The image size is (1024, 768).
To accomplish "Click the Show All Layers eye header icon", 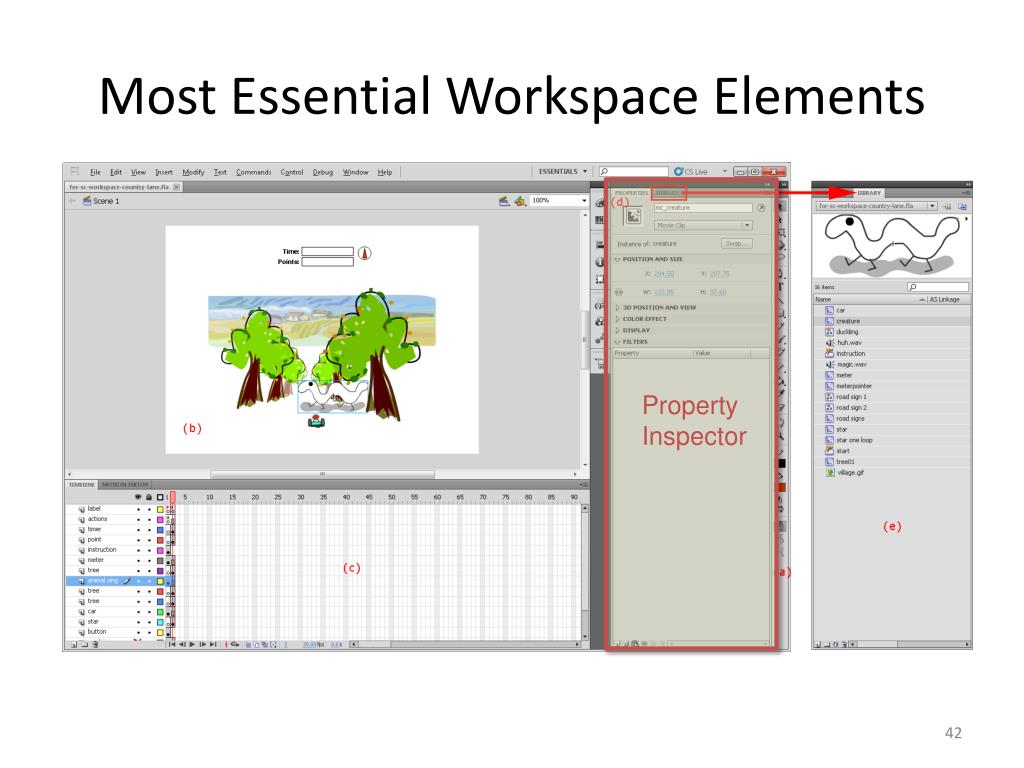I will 138,498.
